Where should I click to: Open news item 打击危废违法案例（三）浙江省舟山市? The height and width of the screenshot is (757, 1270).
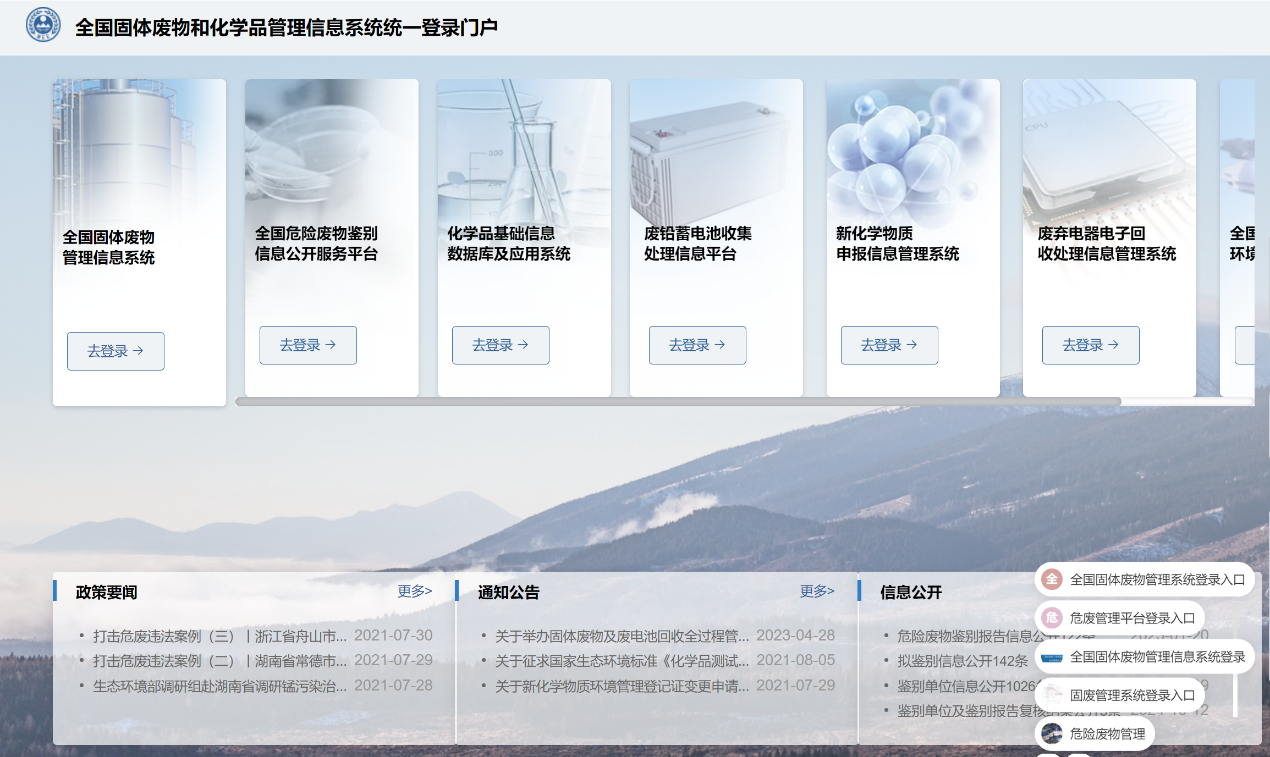(x=220, y=636)
